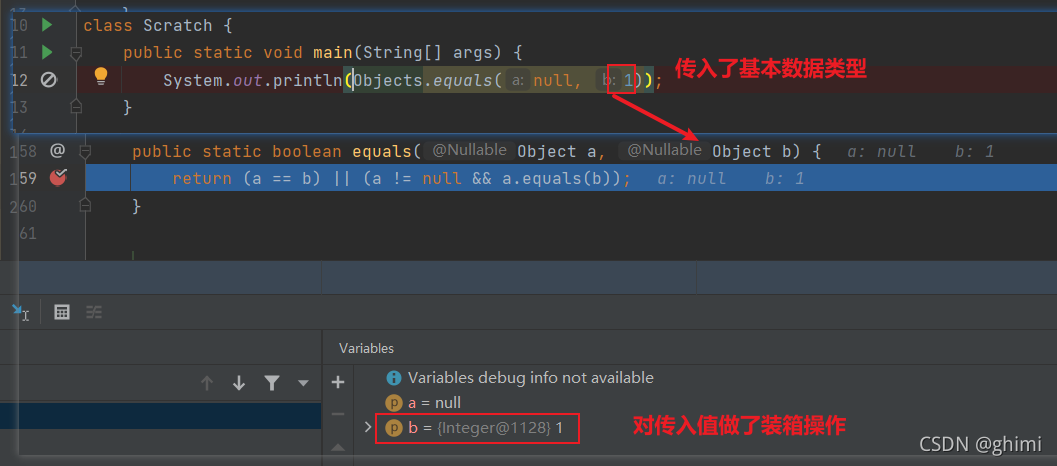Click the closing fold marker on line 260
Image resolution: width=1057 pixels, height=466 pixels.
(84, 205)
